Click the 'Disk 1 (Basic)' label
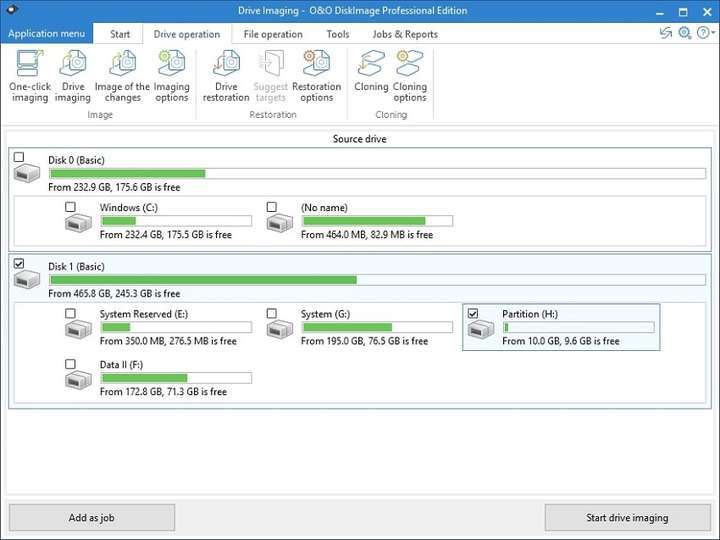The image size is (720, 540). pyautogui.click(x=76, y=267)
